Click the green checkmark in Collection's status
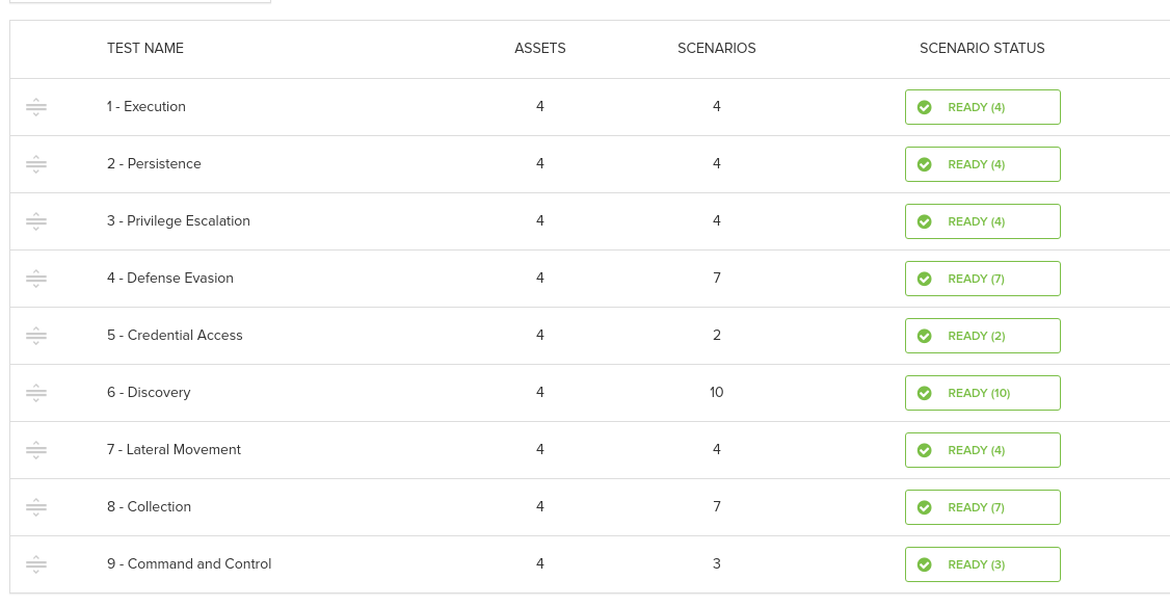1170x606 pixels. pyautogui.click(x=924, y=507)
